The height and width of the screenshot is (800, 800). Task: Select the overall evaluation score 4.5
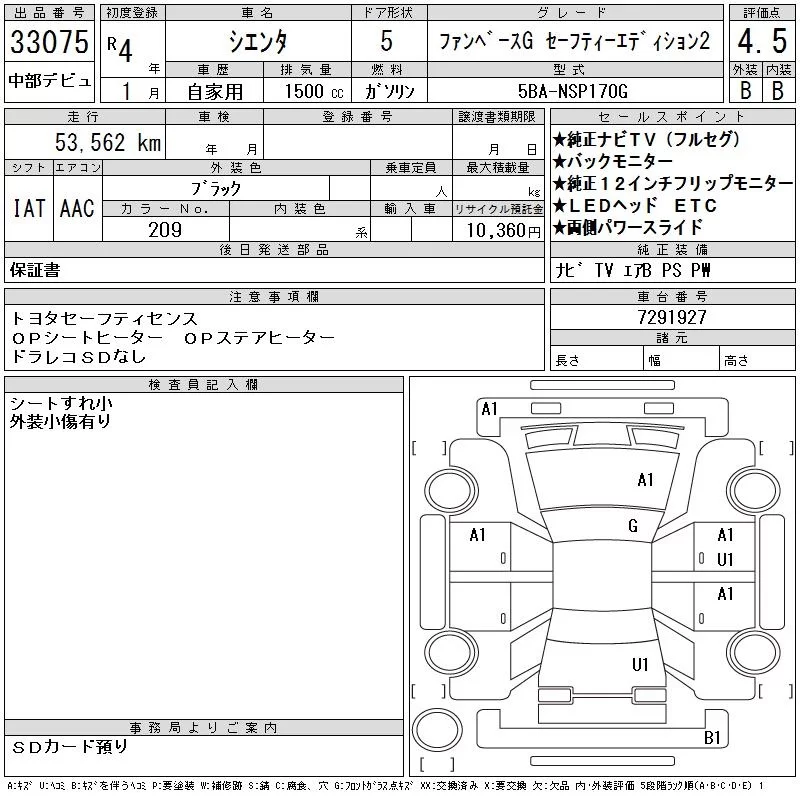[762, 41]
